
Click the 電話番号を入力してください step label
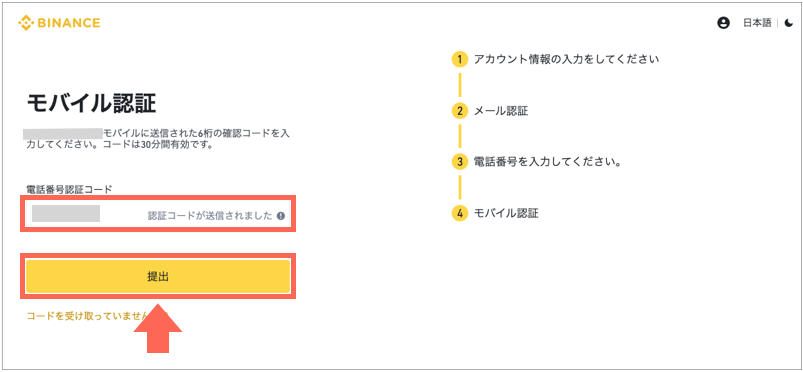pyautogui.click(x=547, y=162)
